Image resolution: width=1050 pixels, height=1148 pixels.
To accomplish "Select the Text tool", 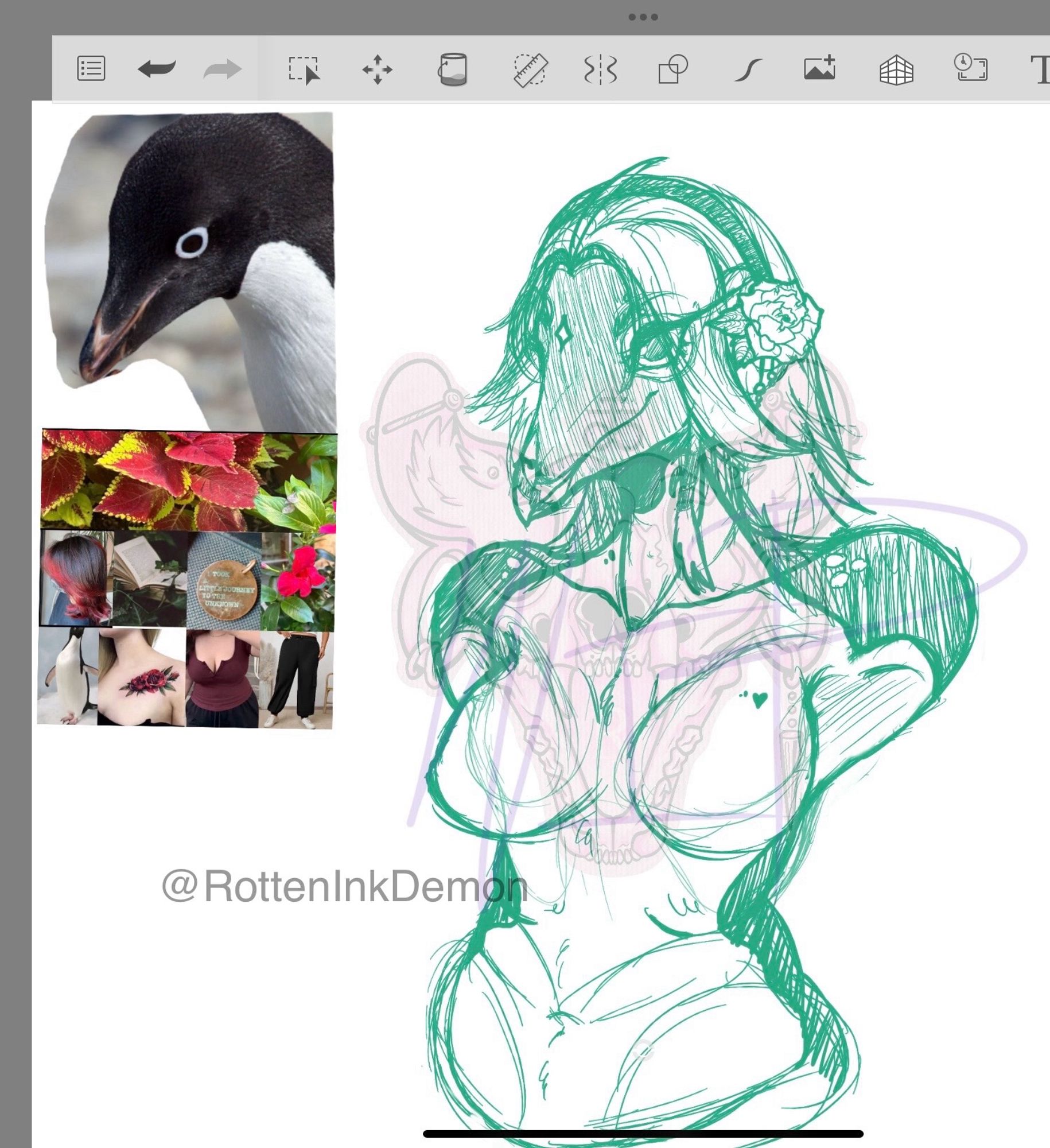I will pyautogui.click(x=1040, y=70).
